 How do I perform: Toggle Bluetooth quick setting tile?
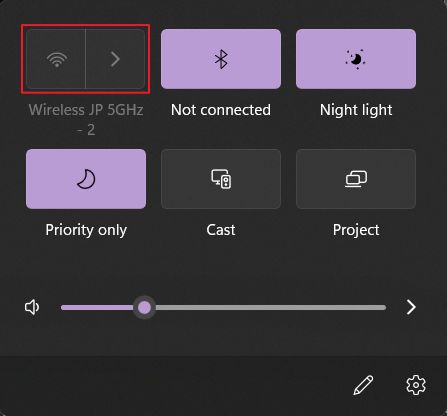pyautogui.click(x=221, y=59)
